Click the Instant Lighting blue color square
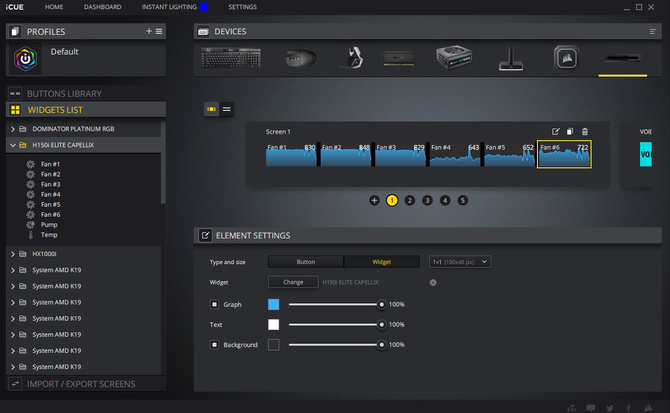Image resolution: width=670 pixels, height=413 pixels. [x=203, y=7]
